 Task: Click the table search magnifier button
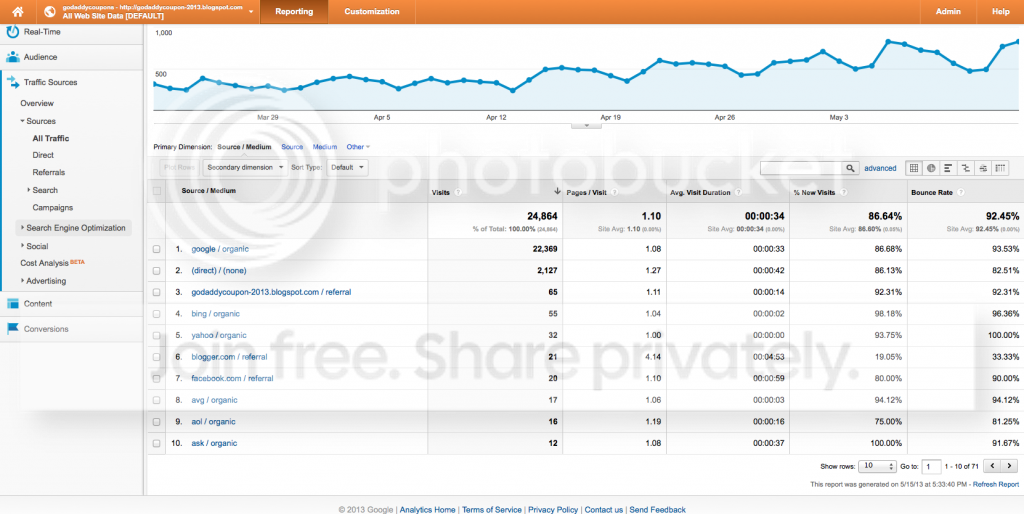[x=850, y=168]
